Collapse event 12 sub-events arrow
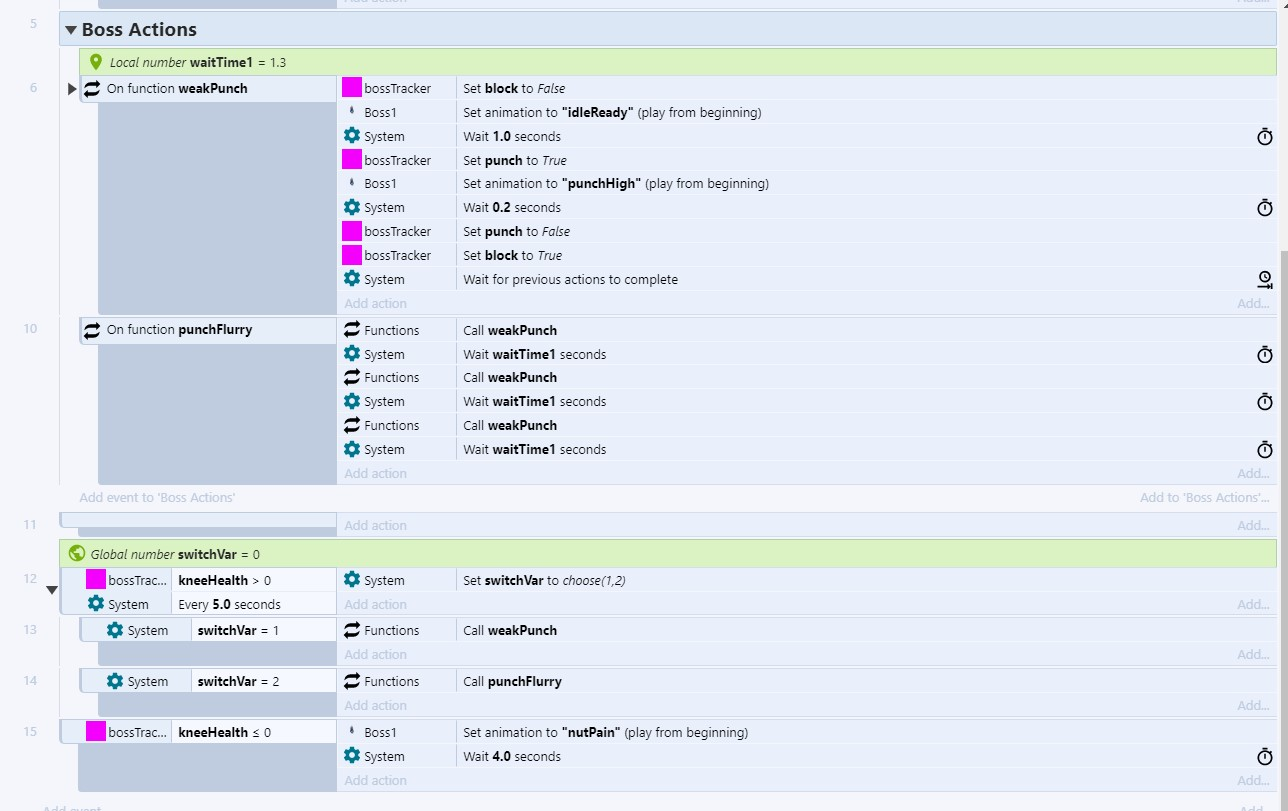This screenshot has width=1288, height=811. tap(52, 591)
